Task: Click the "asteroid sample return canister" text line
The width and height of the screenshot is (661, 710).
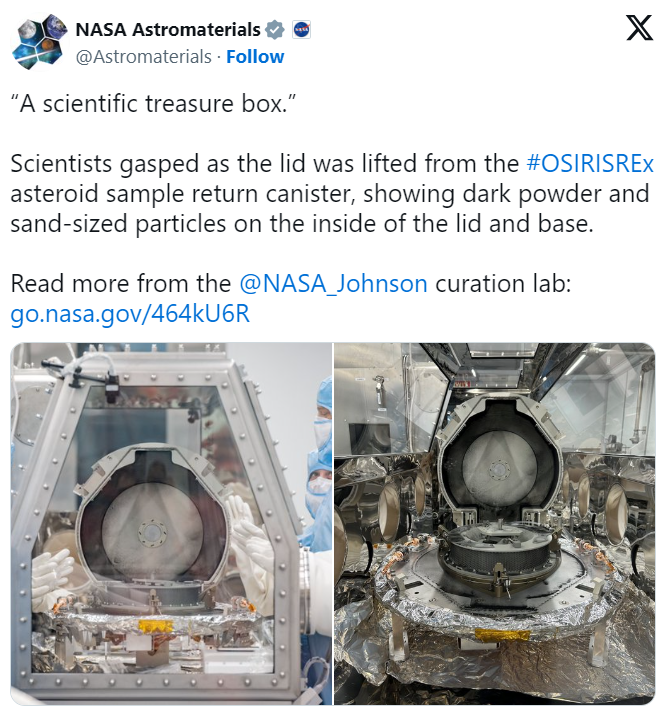Action: coord(330,194)
